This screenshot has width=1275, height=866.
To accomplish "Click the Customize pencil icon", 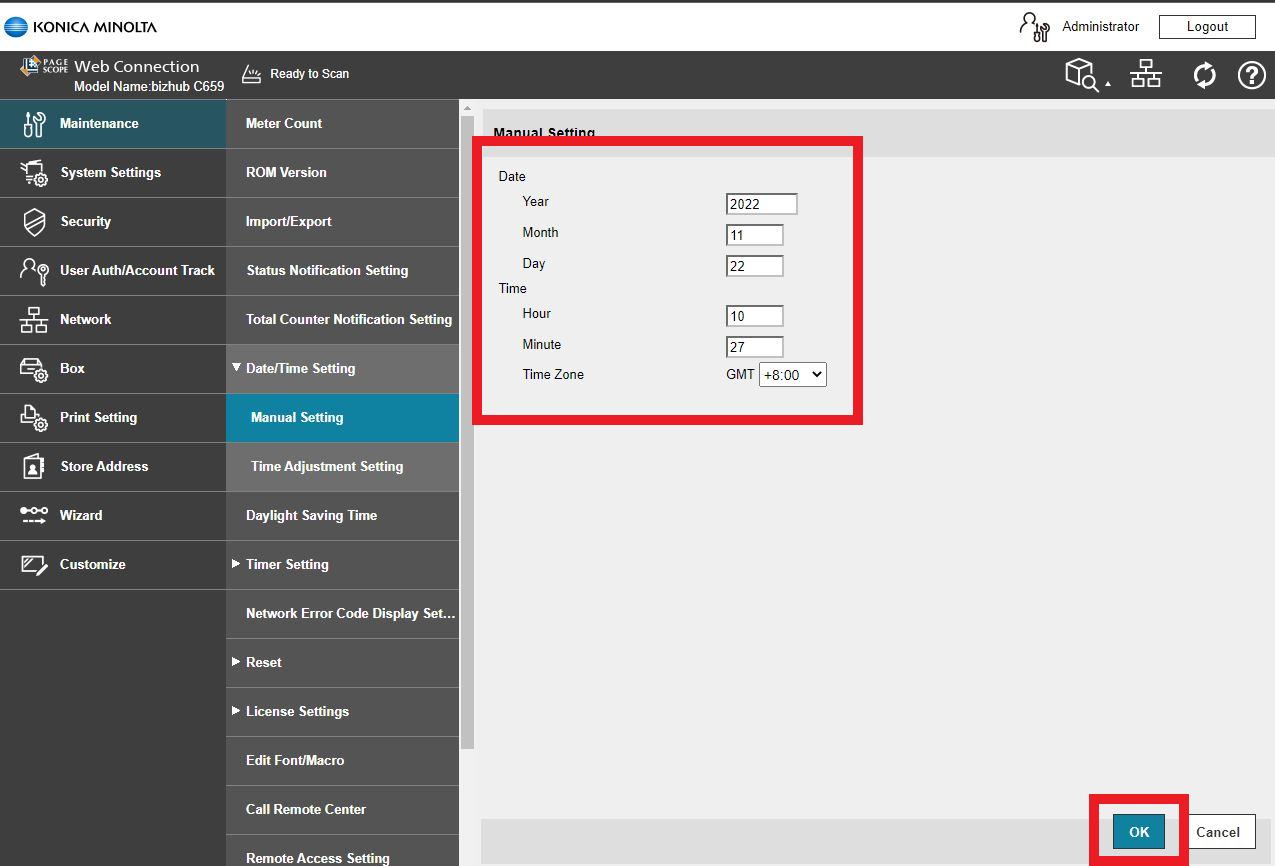I will coord(34,565).
